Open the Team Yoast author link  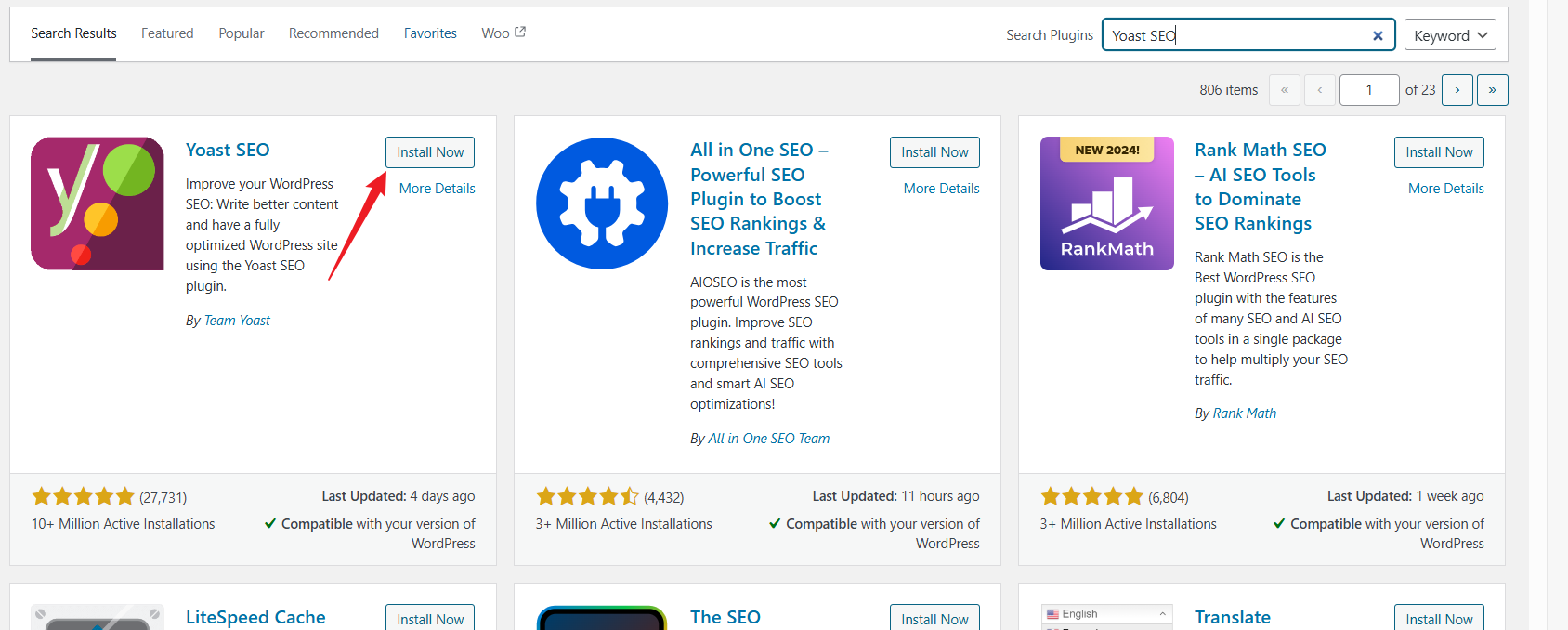point(237,321)
